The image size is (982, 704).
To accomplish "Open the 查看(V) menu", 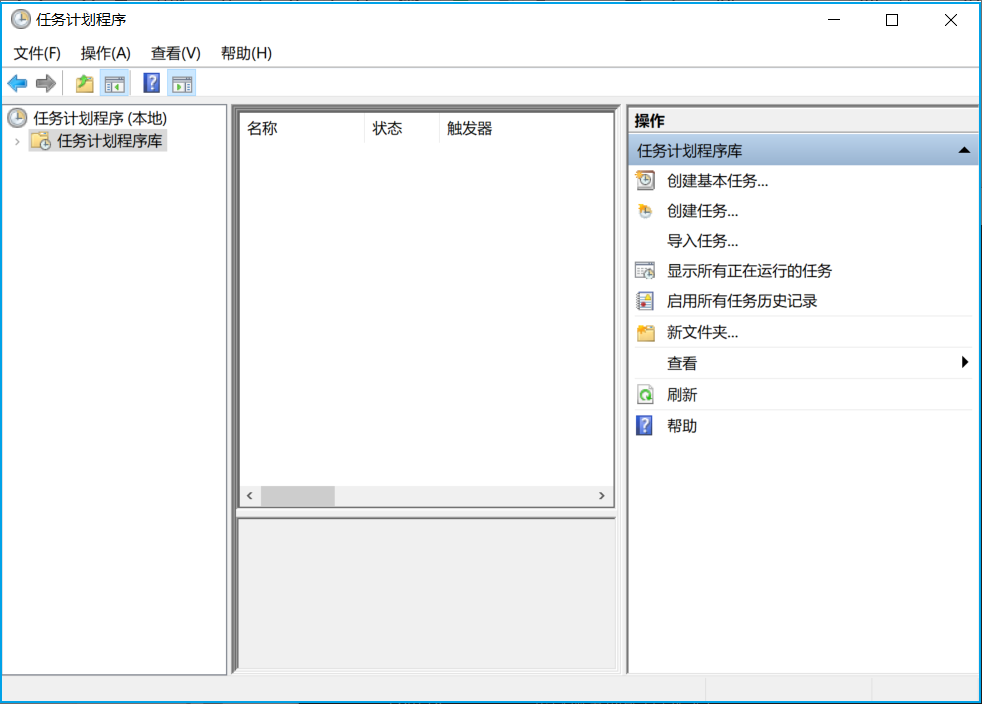I will point(174,53).
